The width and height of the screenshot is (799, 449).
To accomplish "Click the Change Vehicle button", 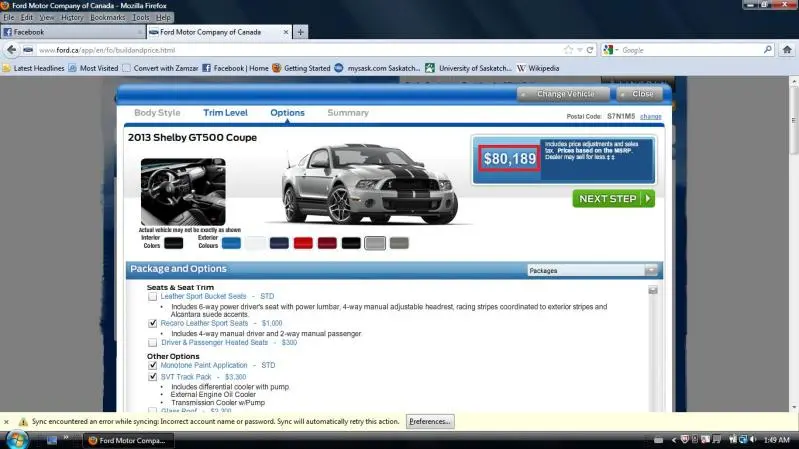I will pos(563,94).
